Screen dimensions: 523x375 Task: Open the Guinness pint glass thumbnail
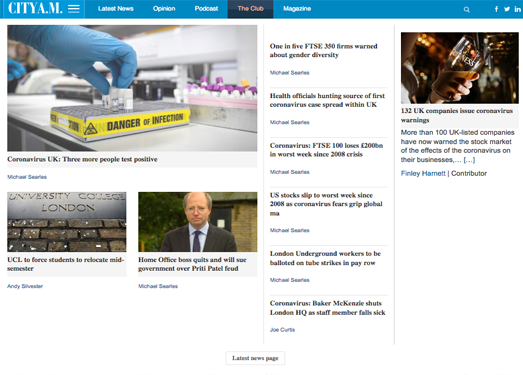[x=460, y=68]
